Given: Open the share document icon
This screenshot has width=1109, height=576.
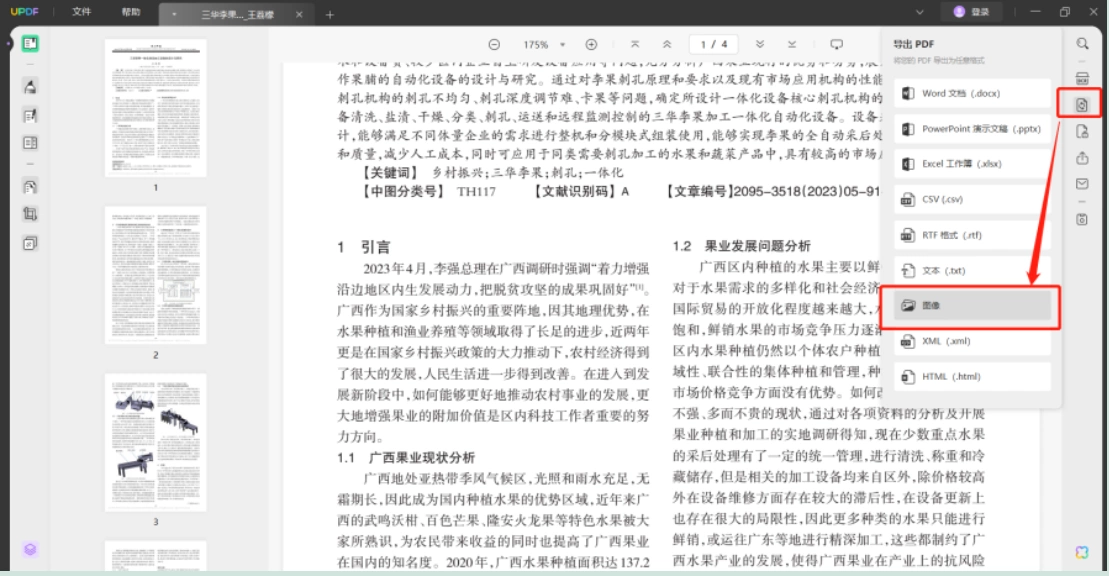Looking at the screenshot, I should tap(1082, 159).
